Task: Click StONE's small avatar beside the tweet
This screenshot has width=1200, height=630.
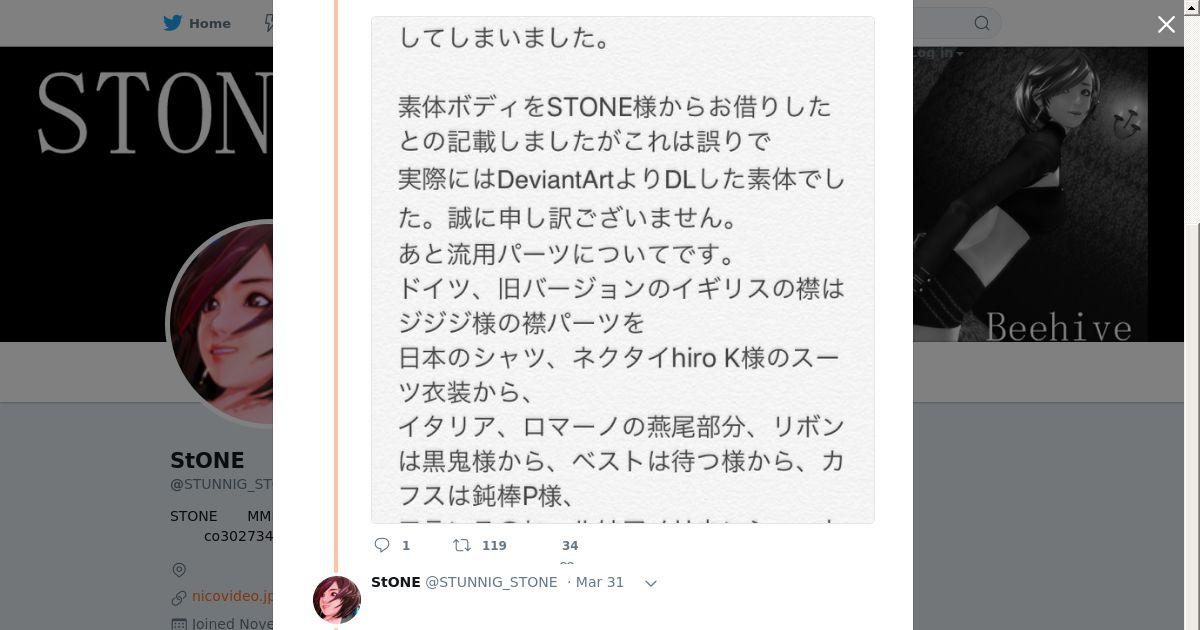Action: (337, 599)
